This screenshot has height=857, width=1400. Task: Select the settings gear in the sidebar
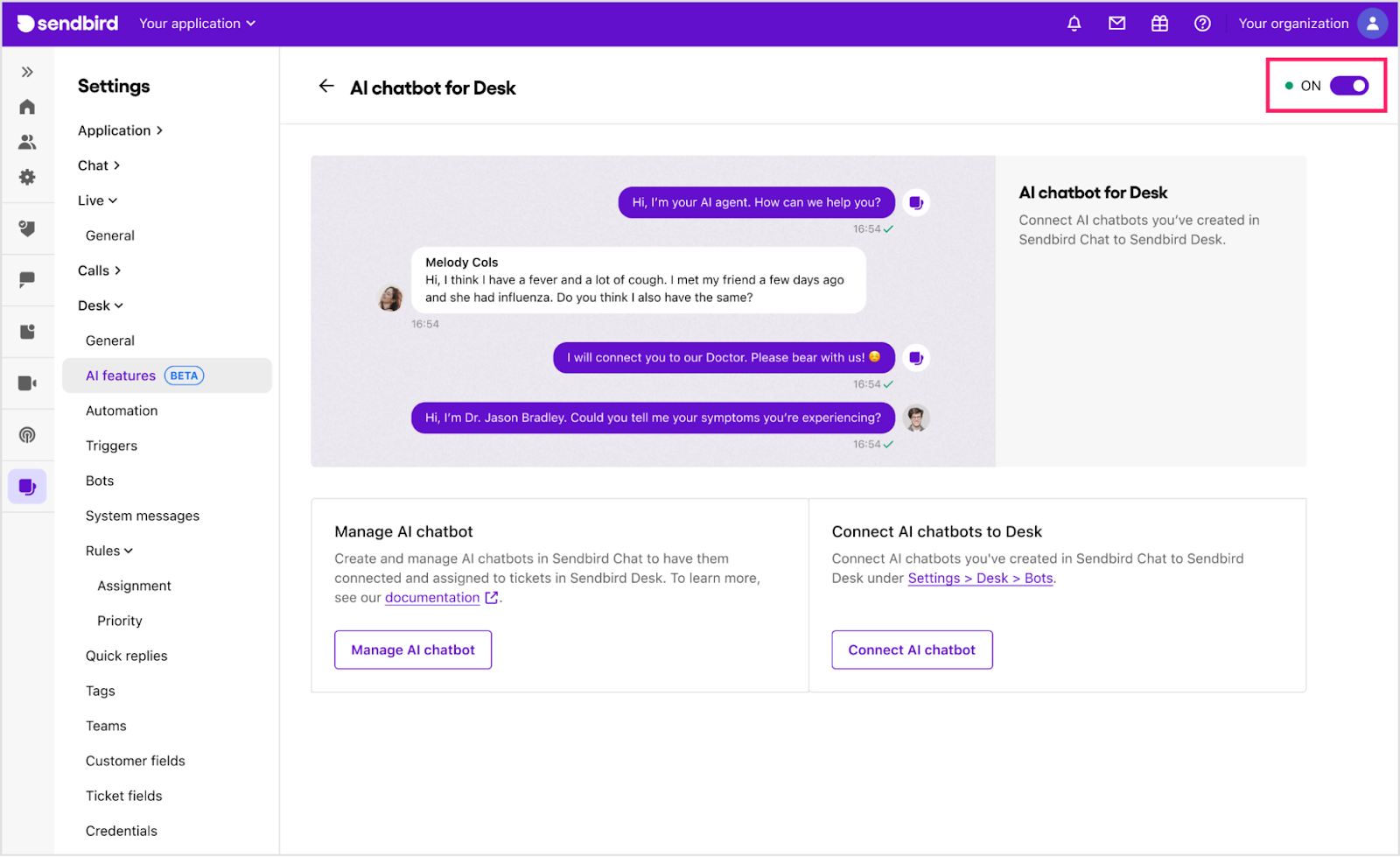point(27,177)
